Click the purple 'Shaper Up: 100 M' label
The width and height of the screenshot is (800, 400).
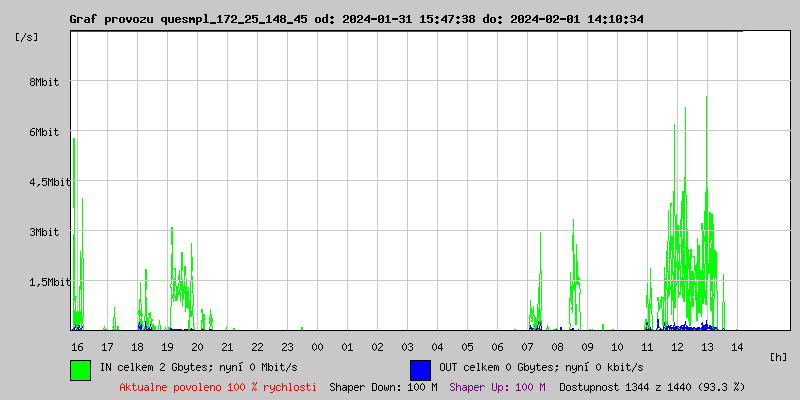[497, 386]
